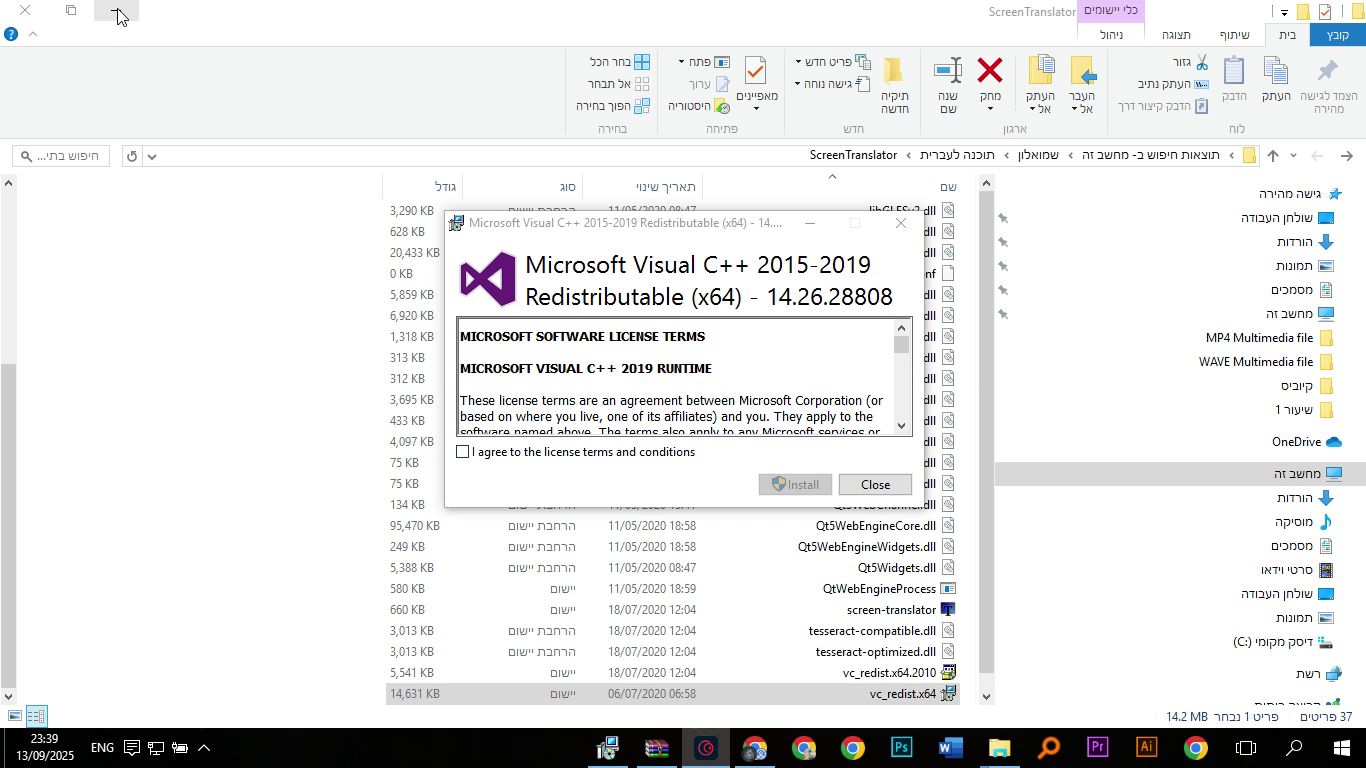Click the Windows Start button
Screen dimensions: 1366x768
(x=1342, y=748)
